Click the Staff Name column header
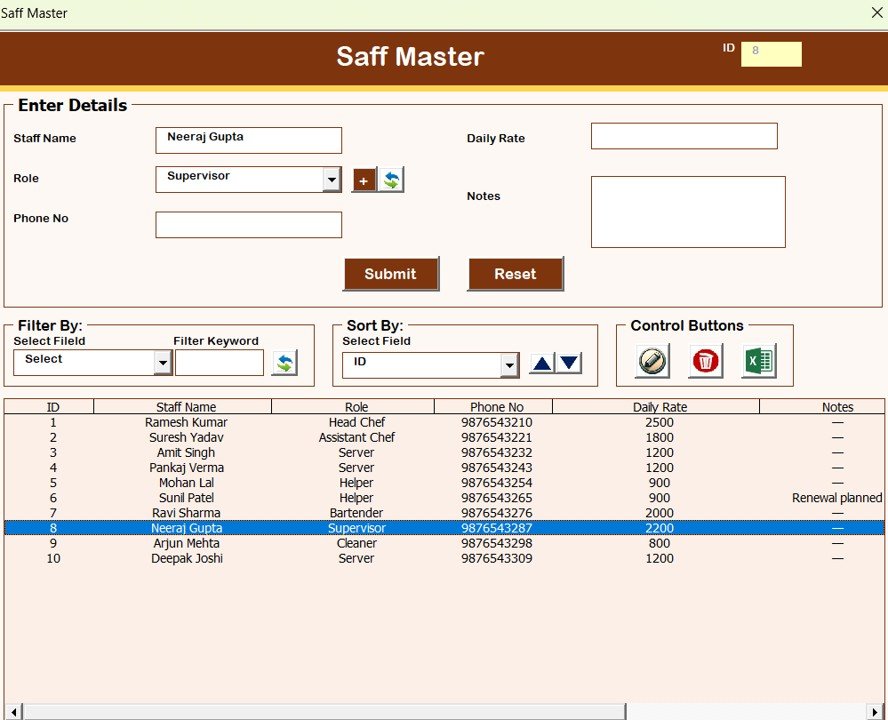This screenshot has height=720, width=888. pos(186,406)
